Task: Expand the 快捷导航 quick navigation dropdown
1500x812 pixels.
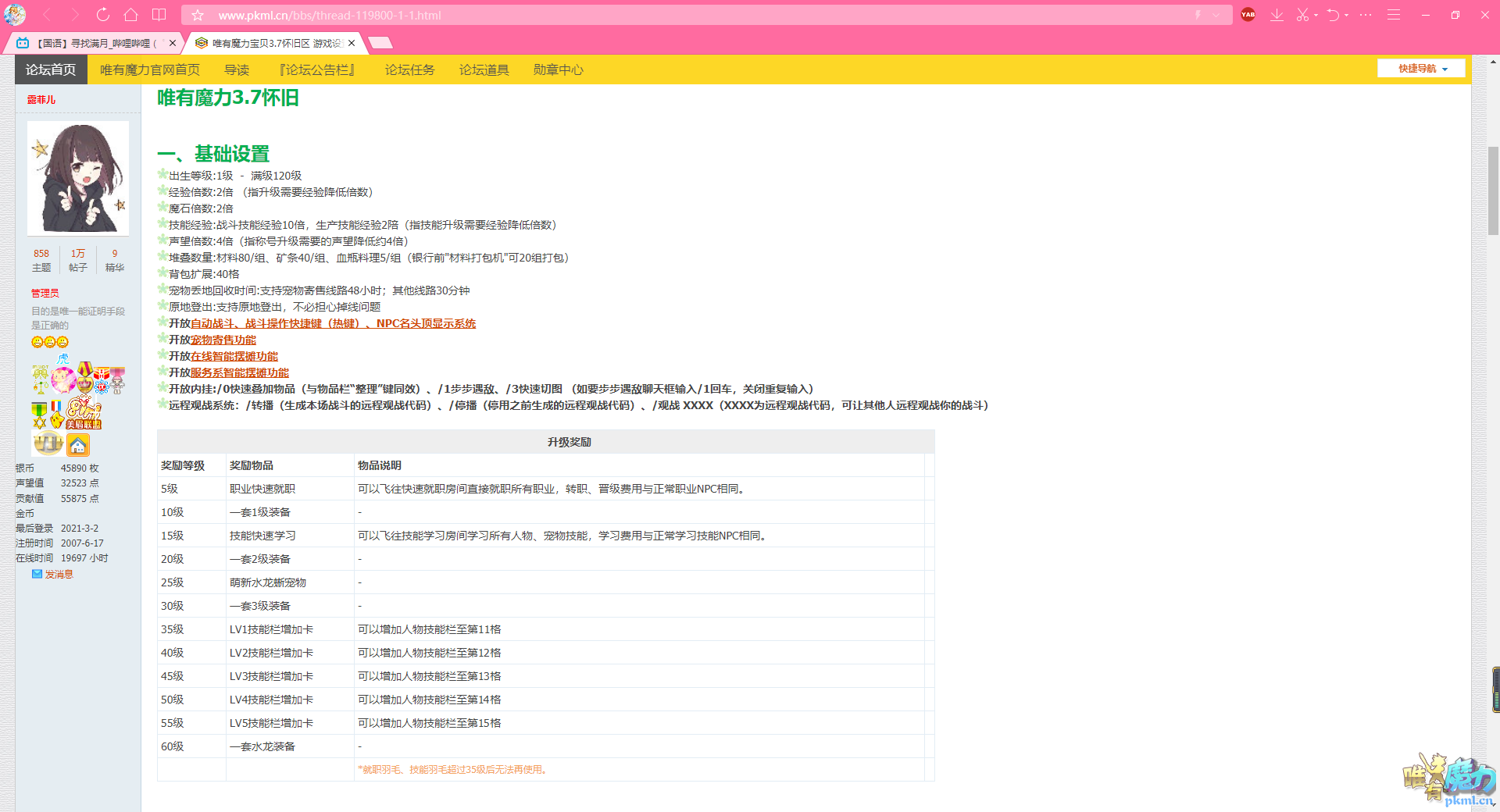Action: tap(1421, 69)
